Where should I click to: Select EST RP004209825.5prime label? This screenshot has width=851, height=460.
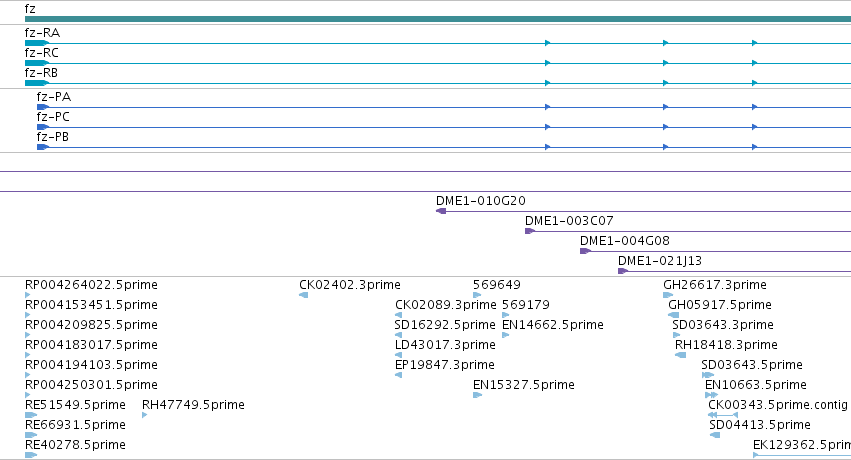click(91, 325)
